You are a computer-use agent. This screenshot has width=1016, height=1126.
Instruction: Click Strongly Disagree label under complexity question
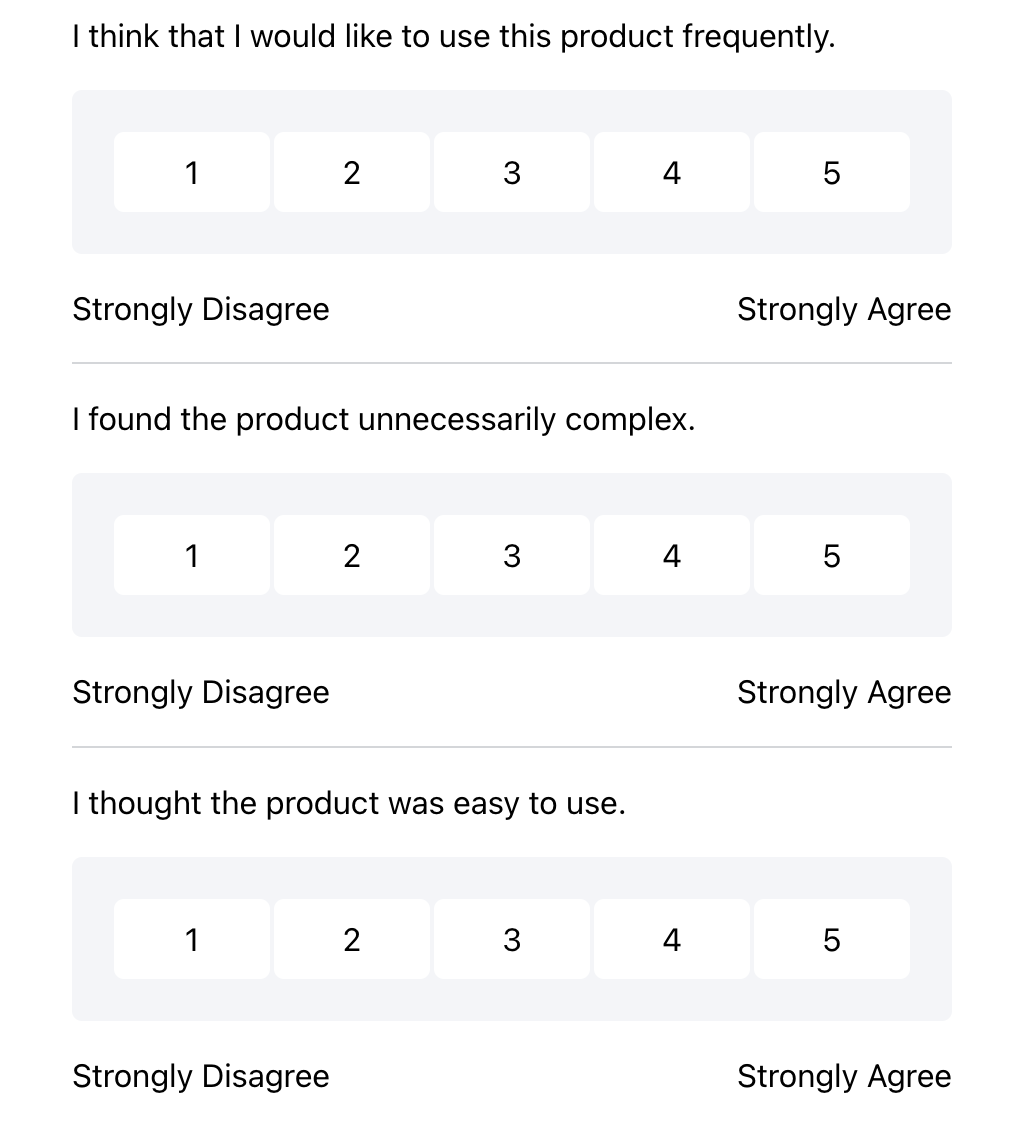(200, 692)
